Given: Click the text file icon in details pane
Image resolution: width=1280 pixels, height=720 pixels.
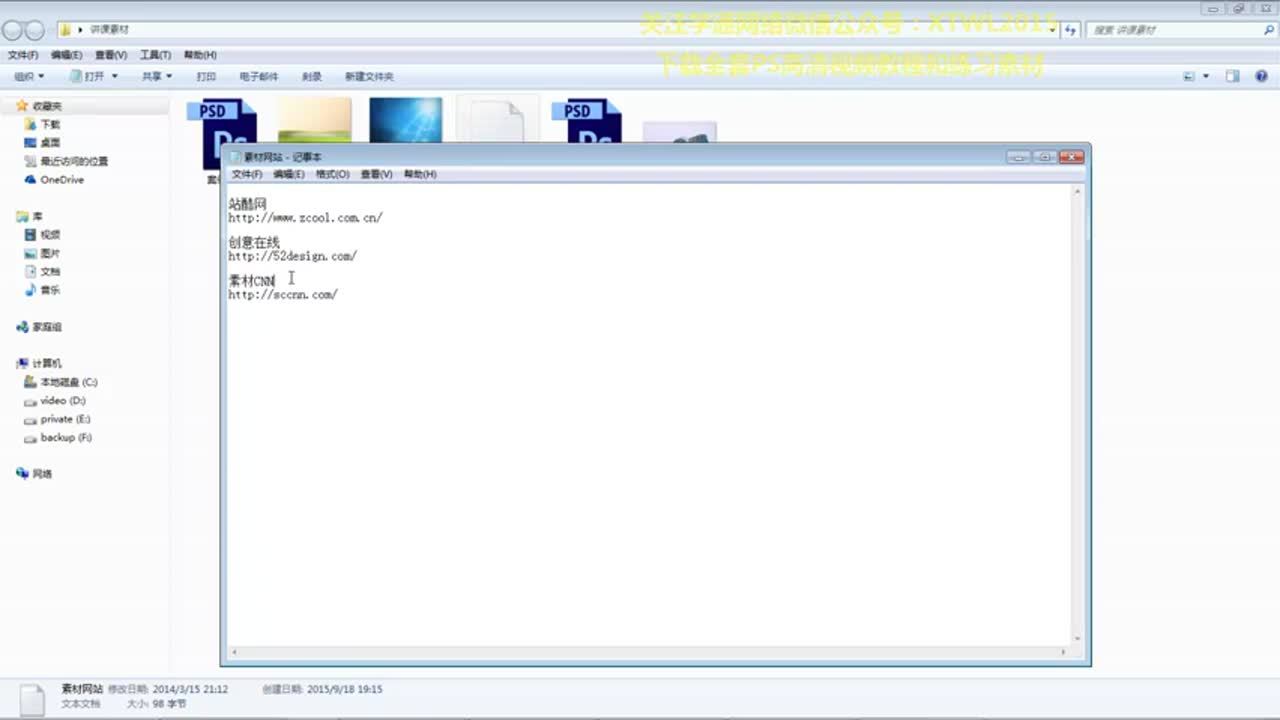Looking at the screenshot, I should pos(32,699).
